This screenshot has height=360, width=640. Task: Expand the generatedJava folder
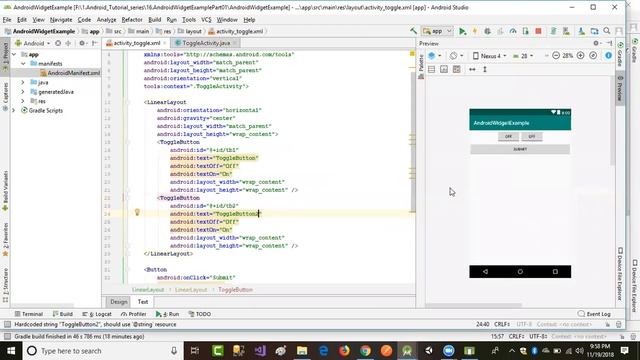23,91
